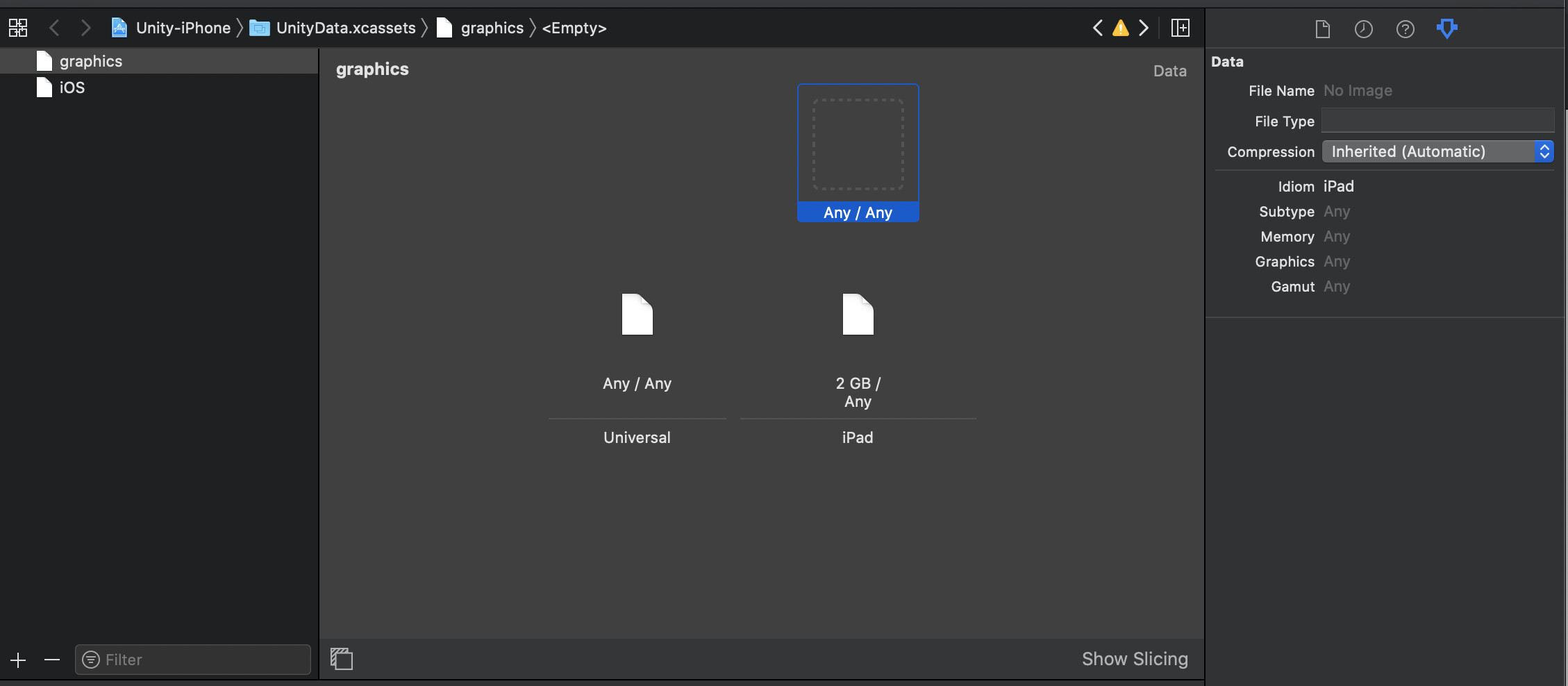The height and width of the screenshot is (686, 1568).
Task: Add a new asset with the plus button
Action: click(x=17, y=660)
